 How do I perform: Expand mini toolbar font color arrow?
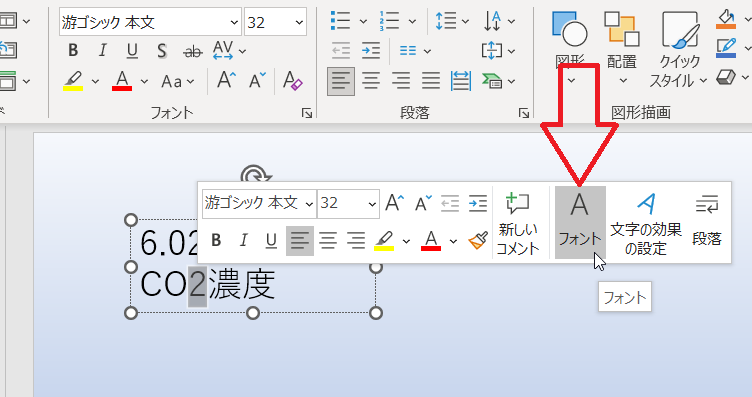pos(453,241)
